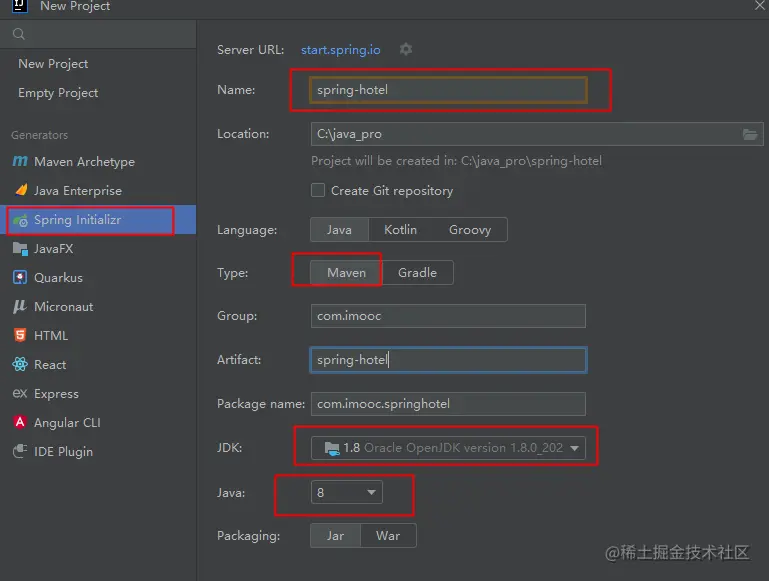Click the "Package name:" label

tap(261, 404)
